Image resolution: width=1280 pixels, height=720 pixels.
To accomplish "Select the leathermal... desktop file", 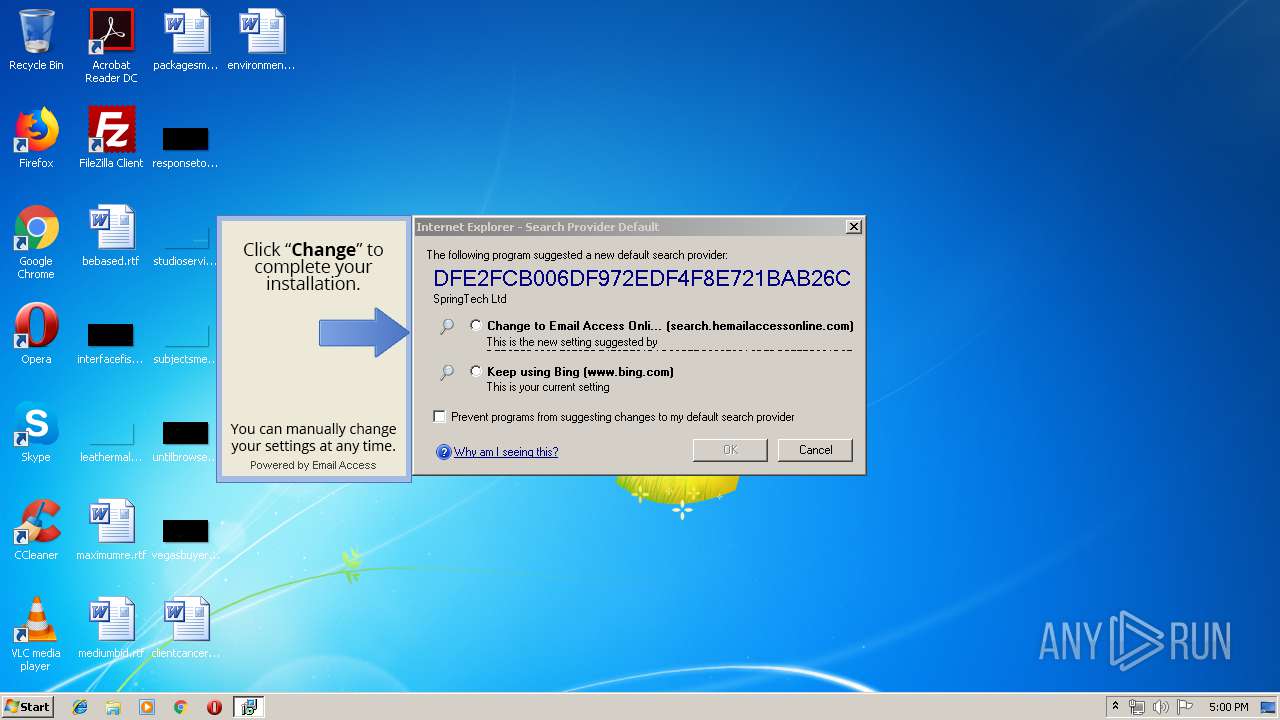I will pyautogui.click(x=111, y=442).
